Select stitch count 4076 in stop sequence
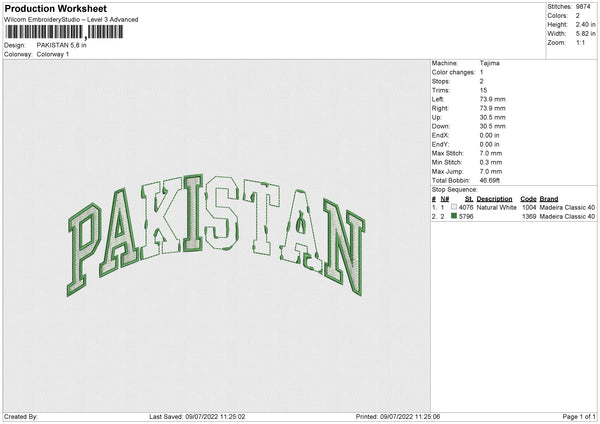The height and width of the screenshot is (424, 600). (466, 207)
